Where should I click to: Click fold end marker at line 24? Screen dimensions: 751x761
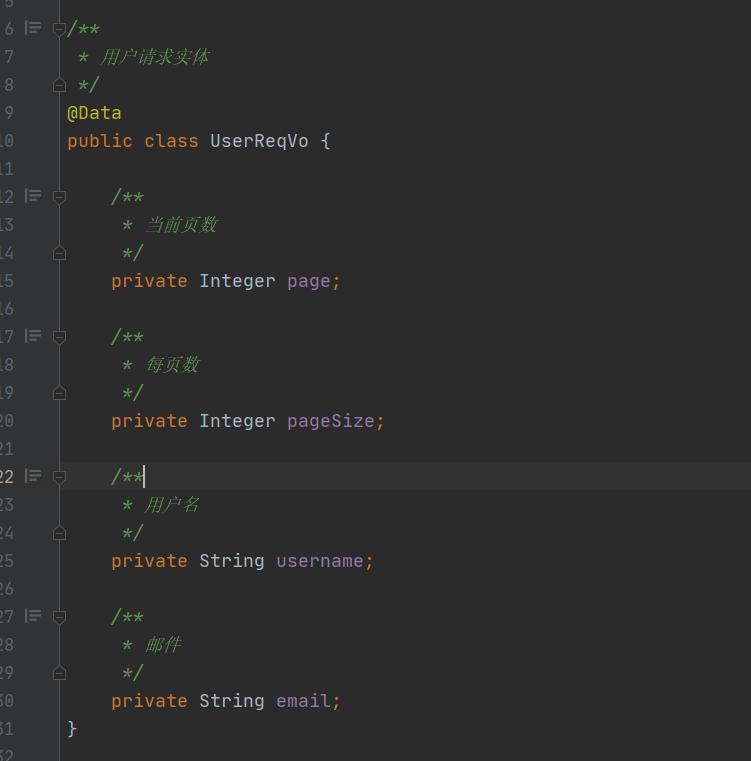click(59, 533)
